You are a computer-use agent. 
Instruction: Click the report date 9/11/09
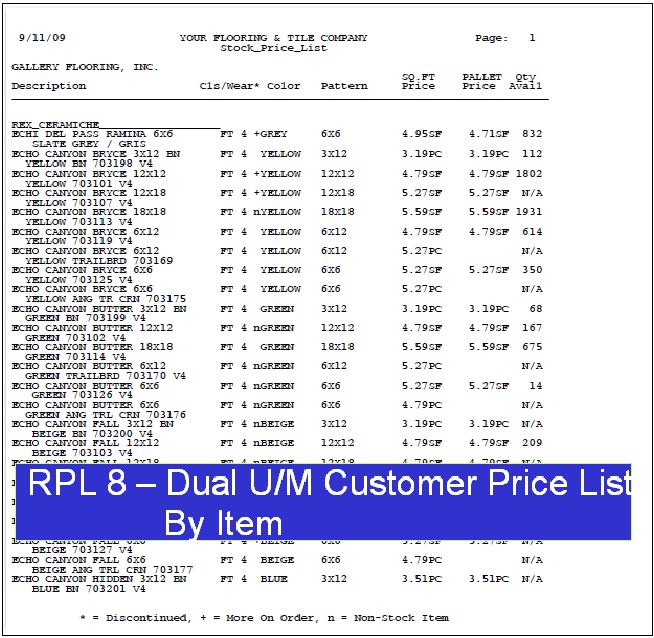[x=42, y=38]
